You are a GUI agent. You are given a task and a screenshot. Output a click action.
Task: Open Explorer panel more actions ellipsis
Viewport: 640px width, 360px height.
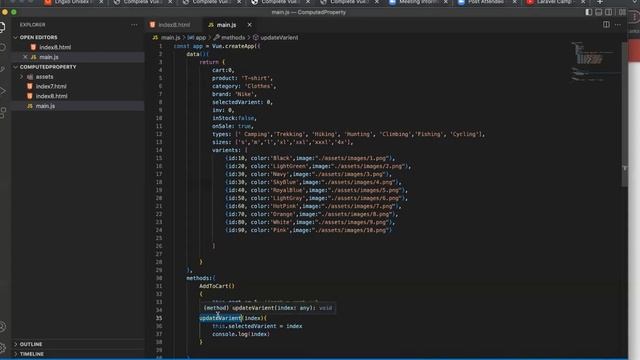tap(134, 25)
